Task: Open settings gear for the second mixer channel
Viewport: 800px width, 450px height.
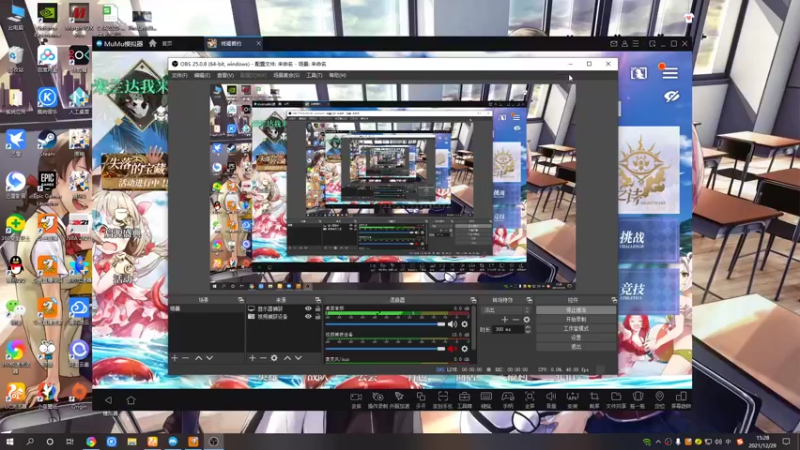Action: (x=464, y=349)
